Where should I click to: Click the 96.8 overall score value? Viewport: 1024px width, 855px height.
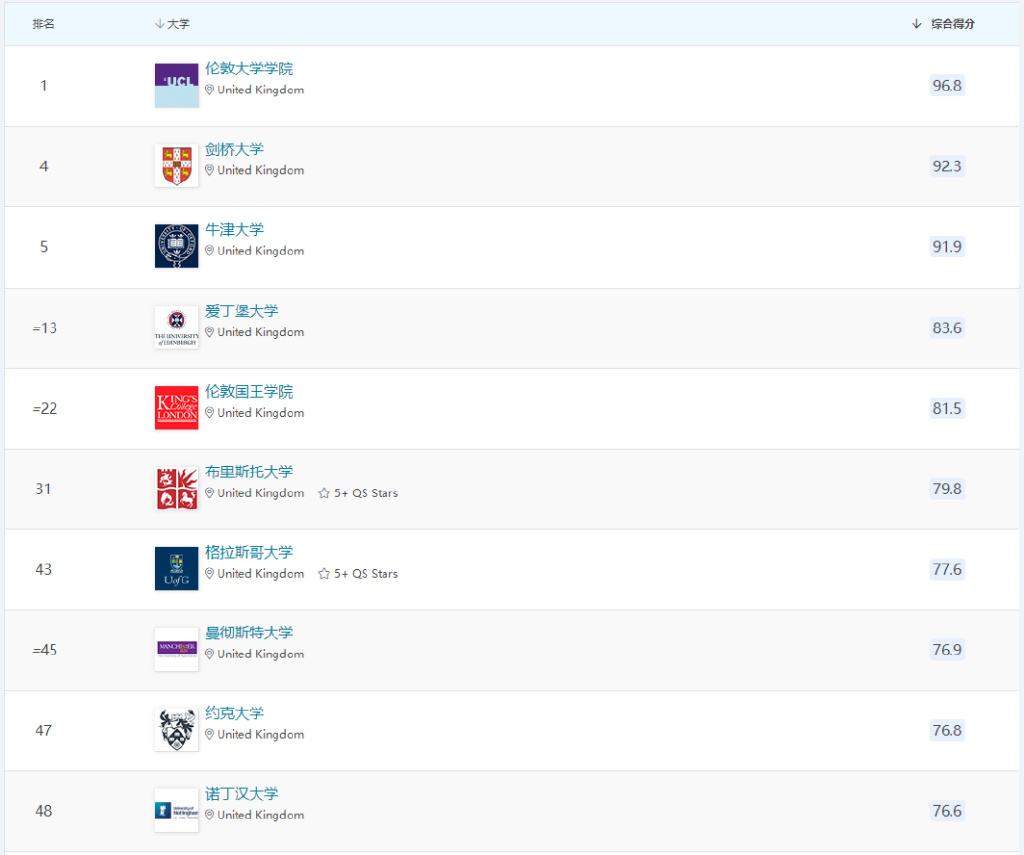click(x=946, y=86)
